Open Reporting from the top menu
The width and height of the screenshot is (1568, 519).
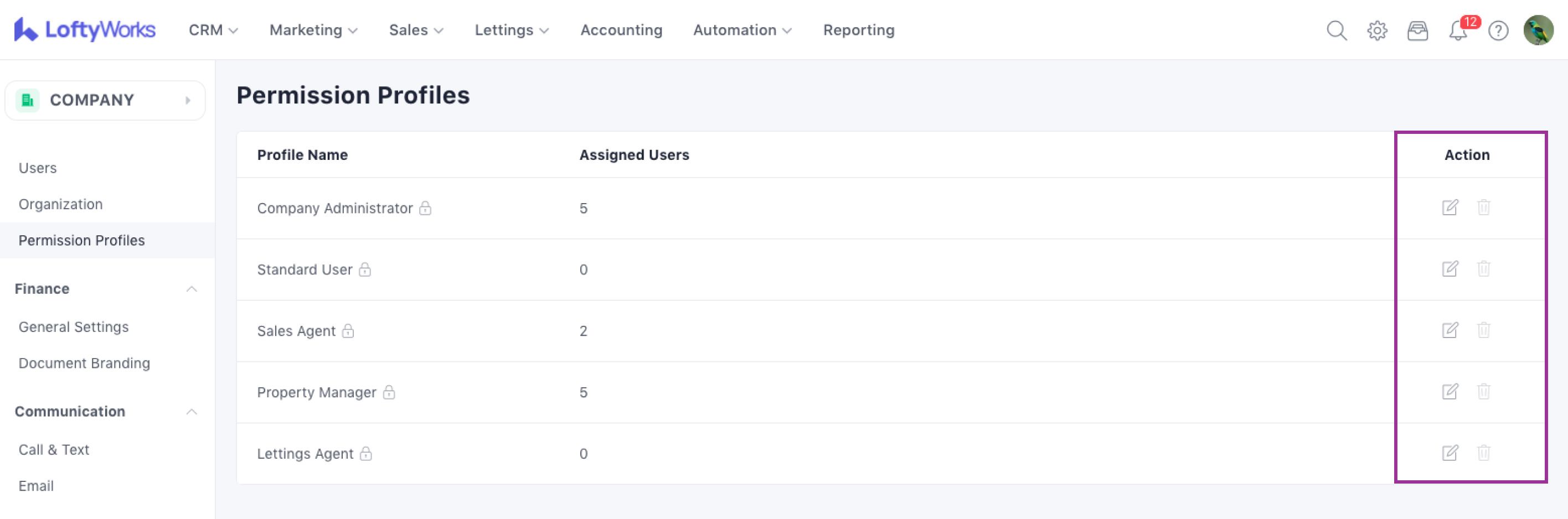click(x=858, y=30)
